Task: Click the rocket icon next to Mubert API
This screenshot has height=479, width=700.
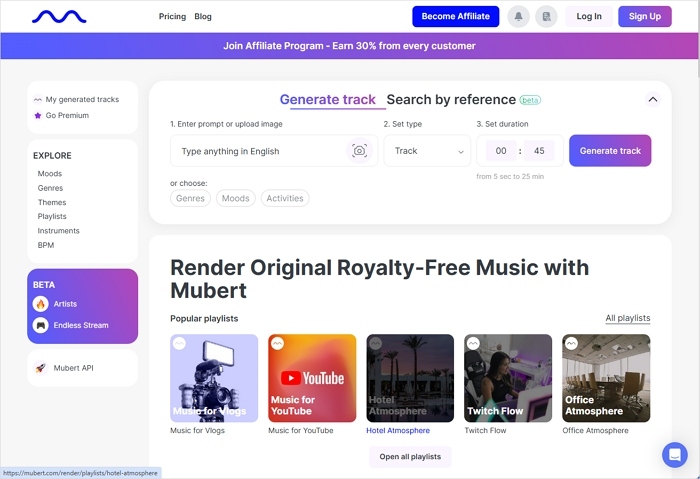Action: (x=41, y=368)
